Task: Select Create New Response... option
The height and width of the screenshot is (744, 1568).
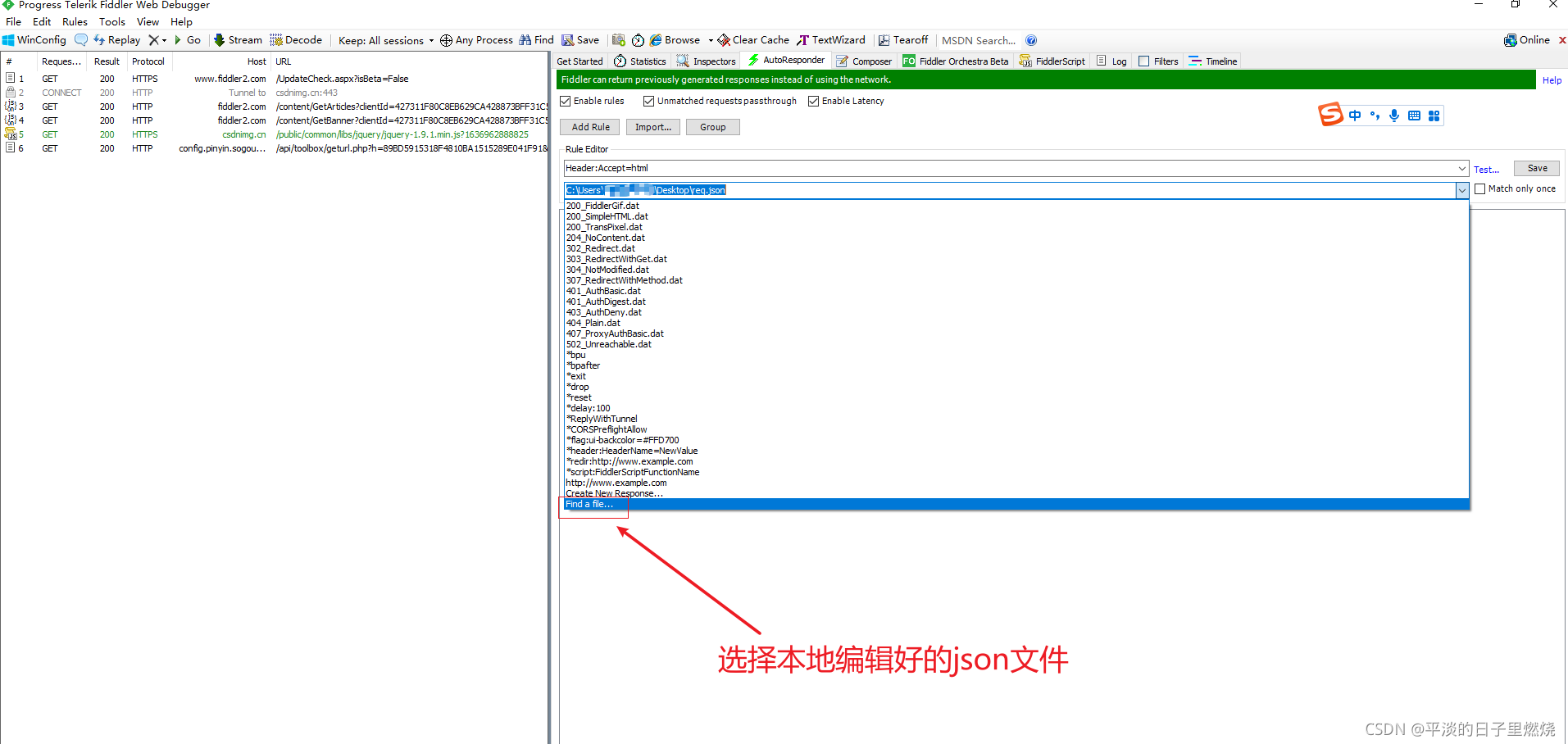Action: pyautogui.click(x=1016, y=493)
